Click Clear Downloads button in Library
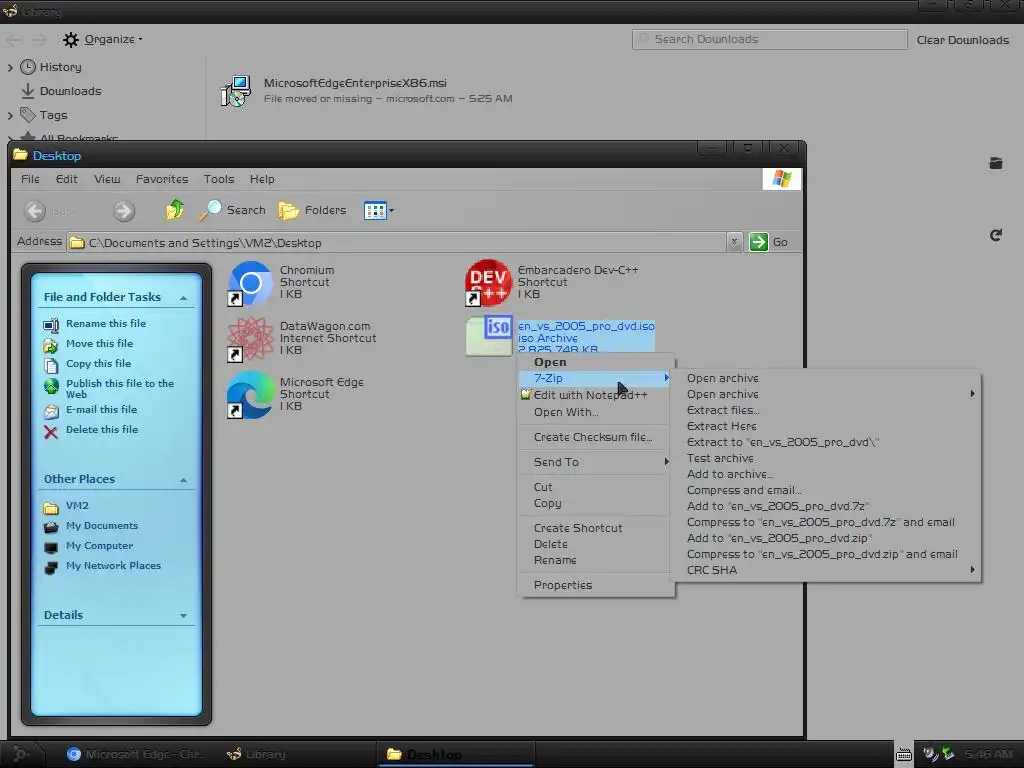The height and width of the screenshot is (768, 1024). 963,40
